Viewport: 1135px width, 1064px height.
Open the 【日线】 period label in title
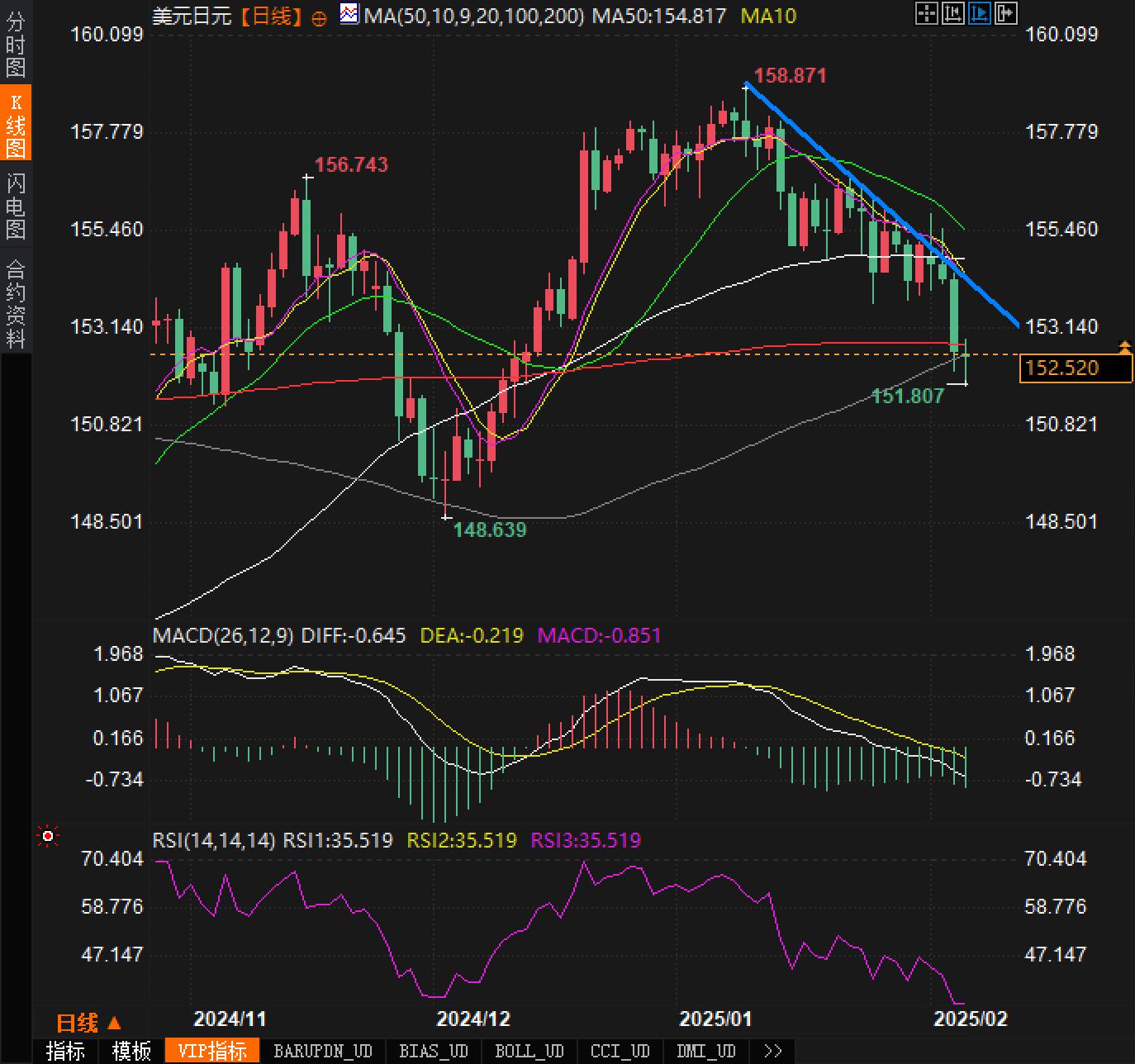pyautogui.click(x=272, y=17)
